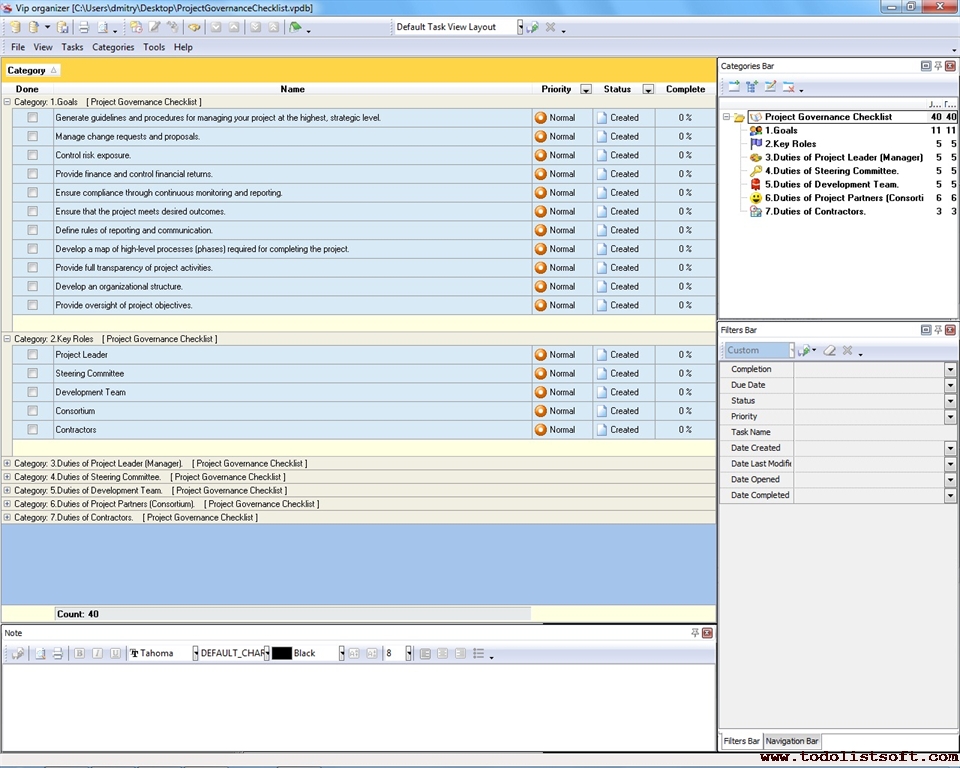The width and height of the screenshot is (960, 768).
Task: Click the bold icon in Note toolbar
Action: 81,654
